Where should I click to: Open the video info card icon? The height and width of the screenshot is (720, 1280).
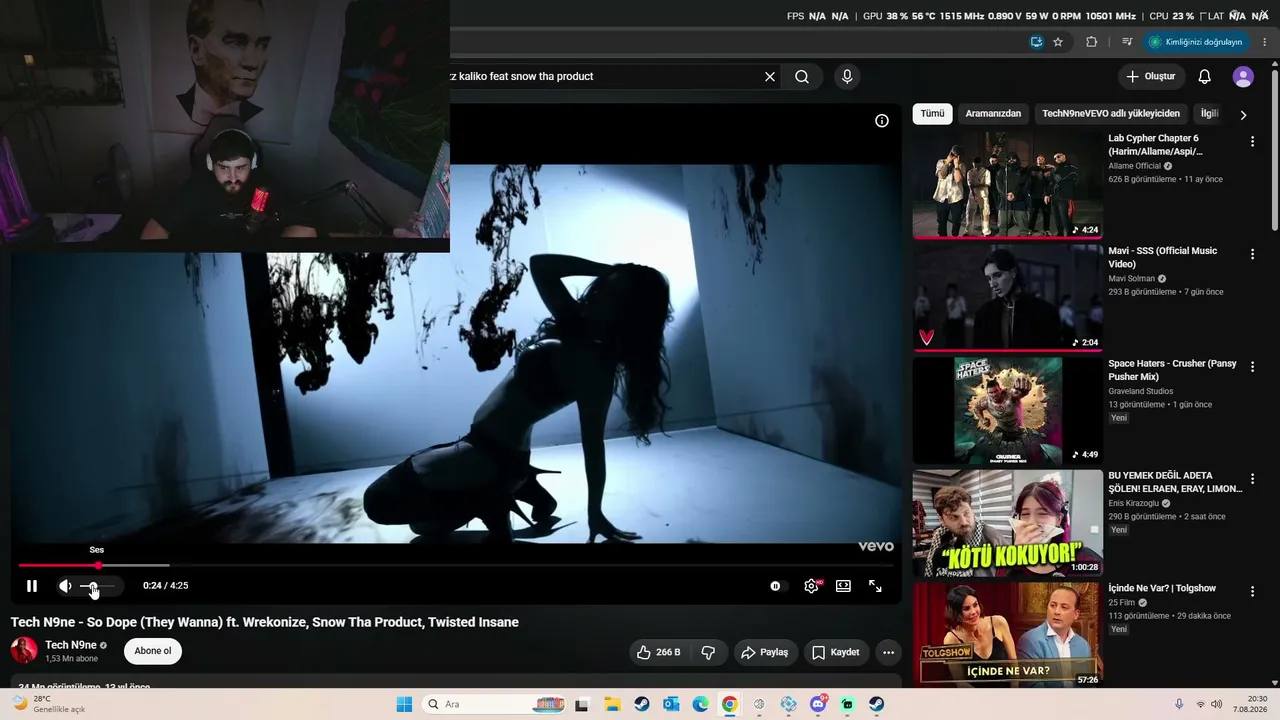coord(882,121)
